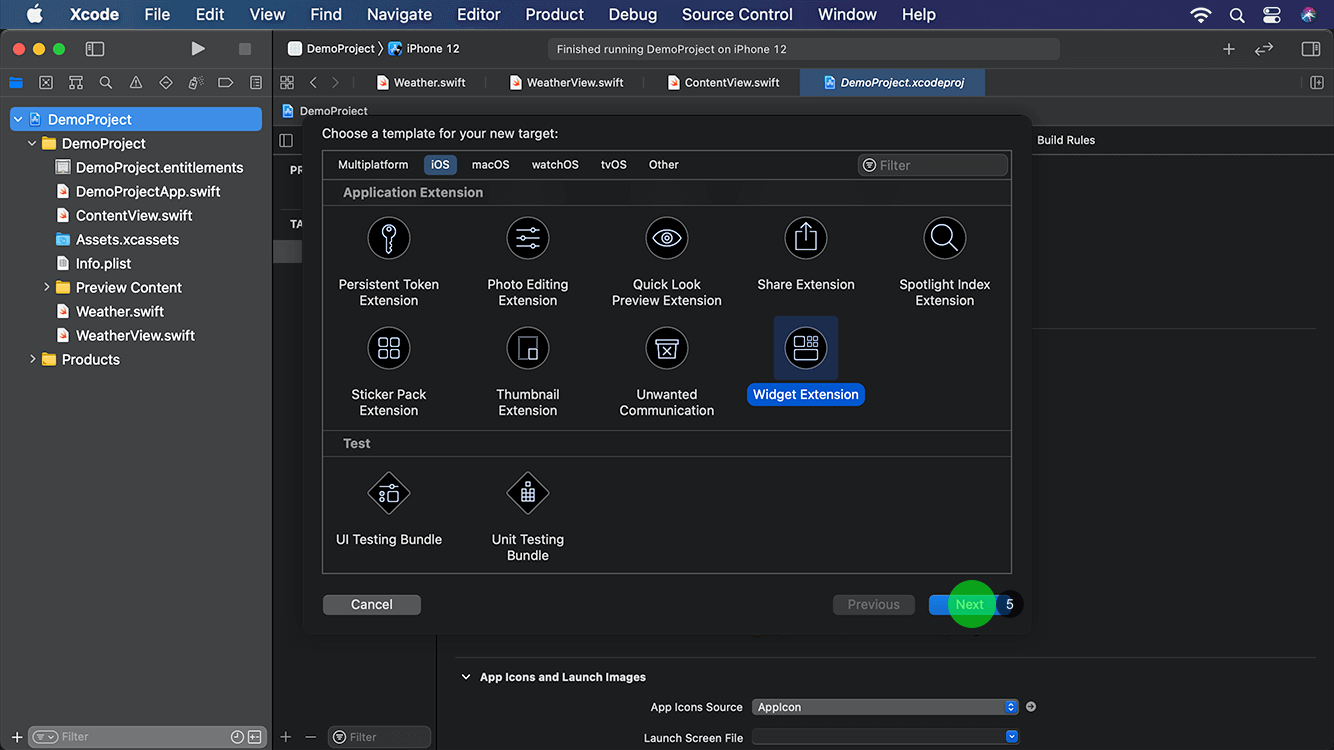The width and height of the screenshot is (1334, 750).
Task: Select the Unwanted Communication template
Action: [x=667, y=372]
